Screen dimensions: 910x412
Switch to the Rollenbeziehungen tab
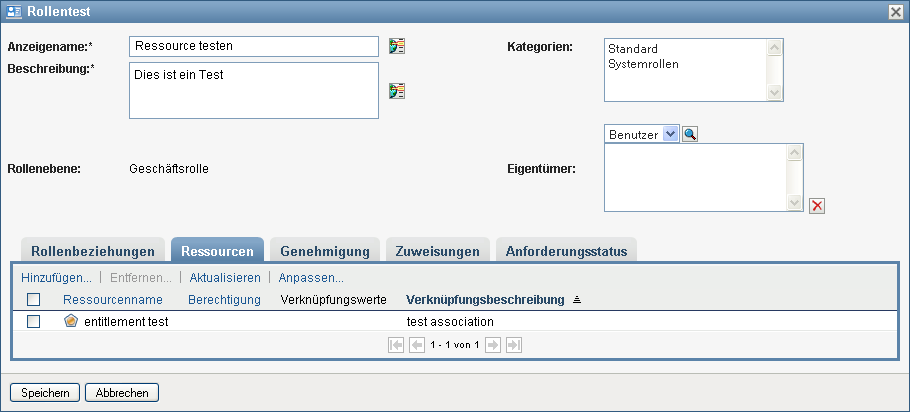tap(92, 251)
